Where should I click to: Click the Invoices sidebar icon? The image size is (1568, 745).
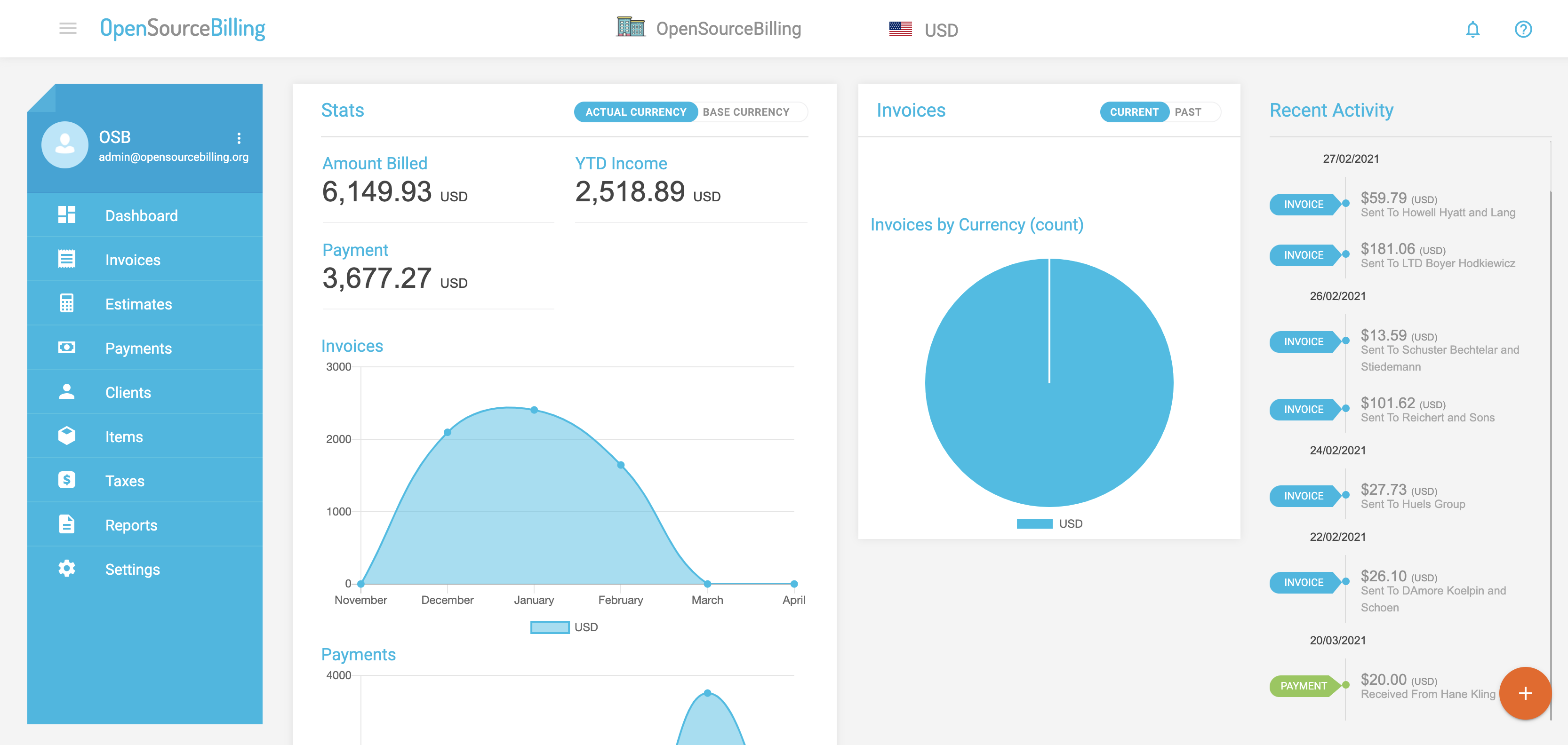67,259
